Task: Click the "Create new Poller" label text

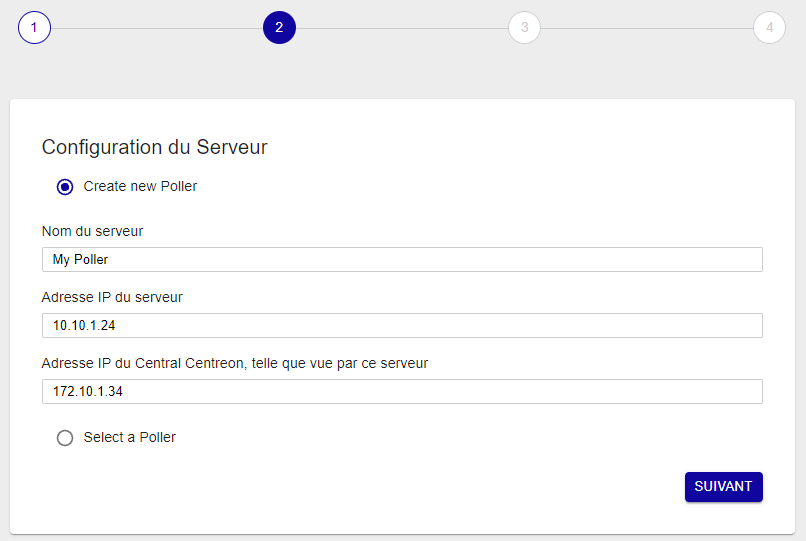Action: 140,186
